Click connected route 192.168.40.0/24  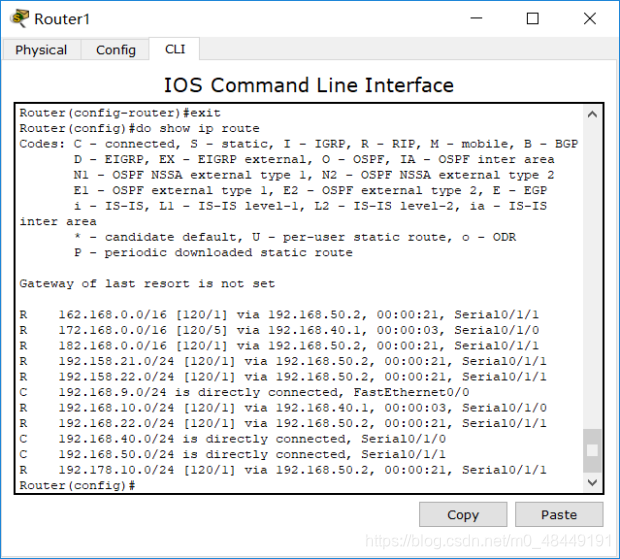tap(233, 439)
